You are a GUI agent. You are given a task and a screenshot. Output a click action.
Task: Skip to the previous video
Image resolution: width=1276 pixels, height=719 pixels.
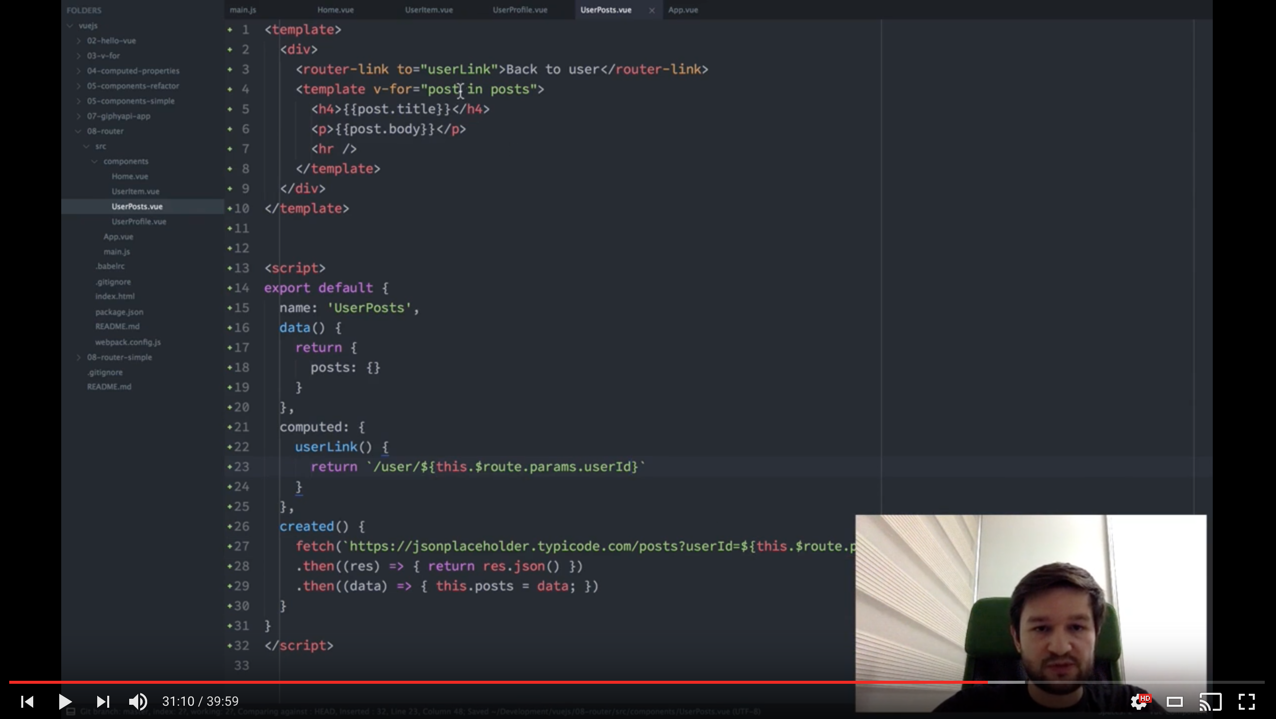click(x=27, y=702)
